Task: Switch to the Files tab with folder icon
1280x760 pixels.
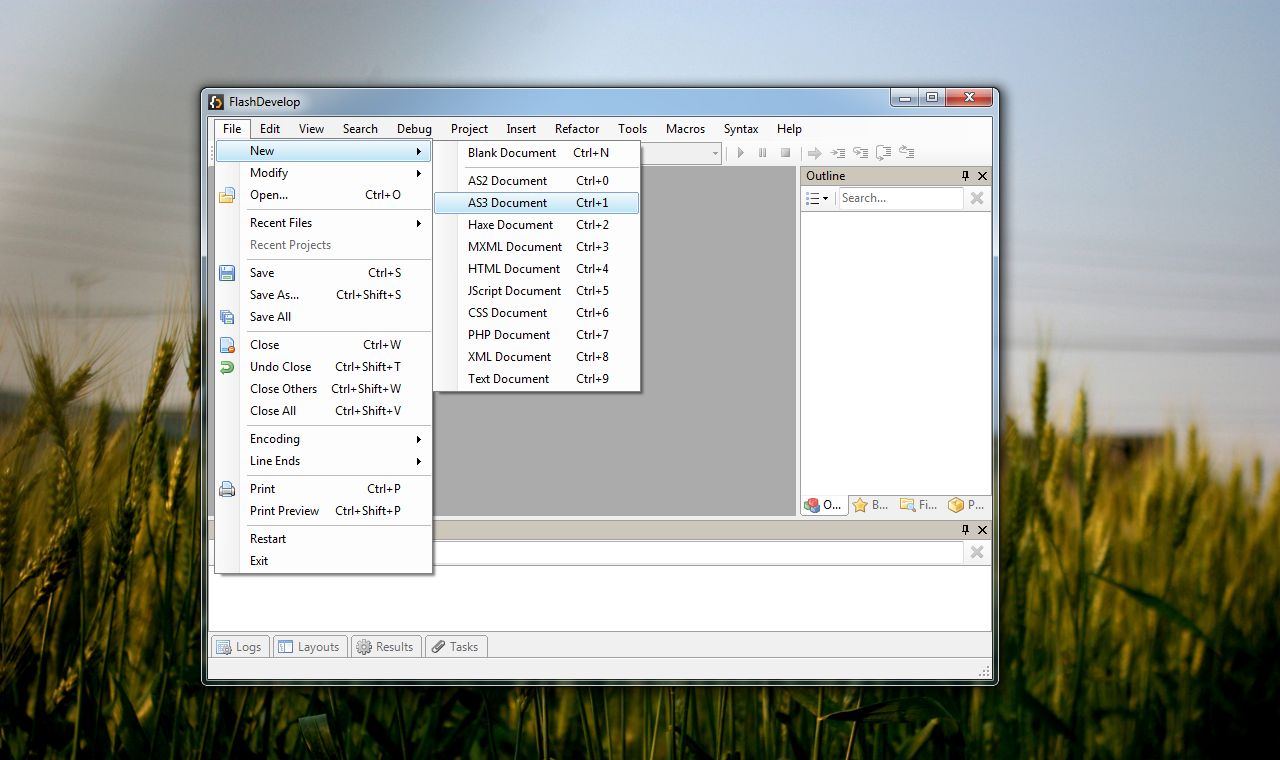Action: (918, 505)
